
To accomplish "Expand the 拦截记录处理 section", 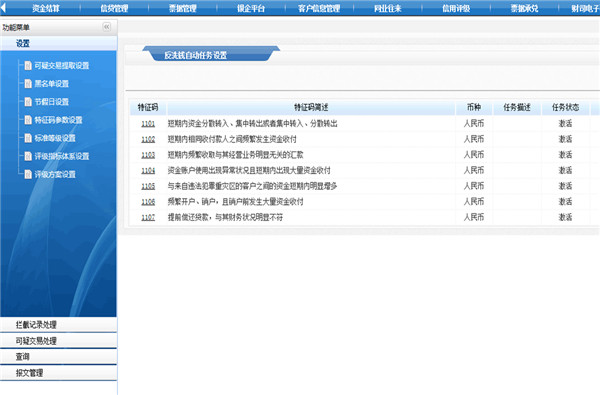I will pyautogui.click(x=59, y=325).
